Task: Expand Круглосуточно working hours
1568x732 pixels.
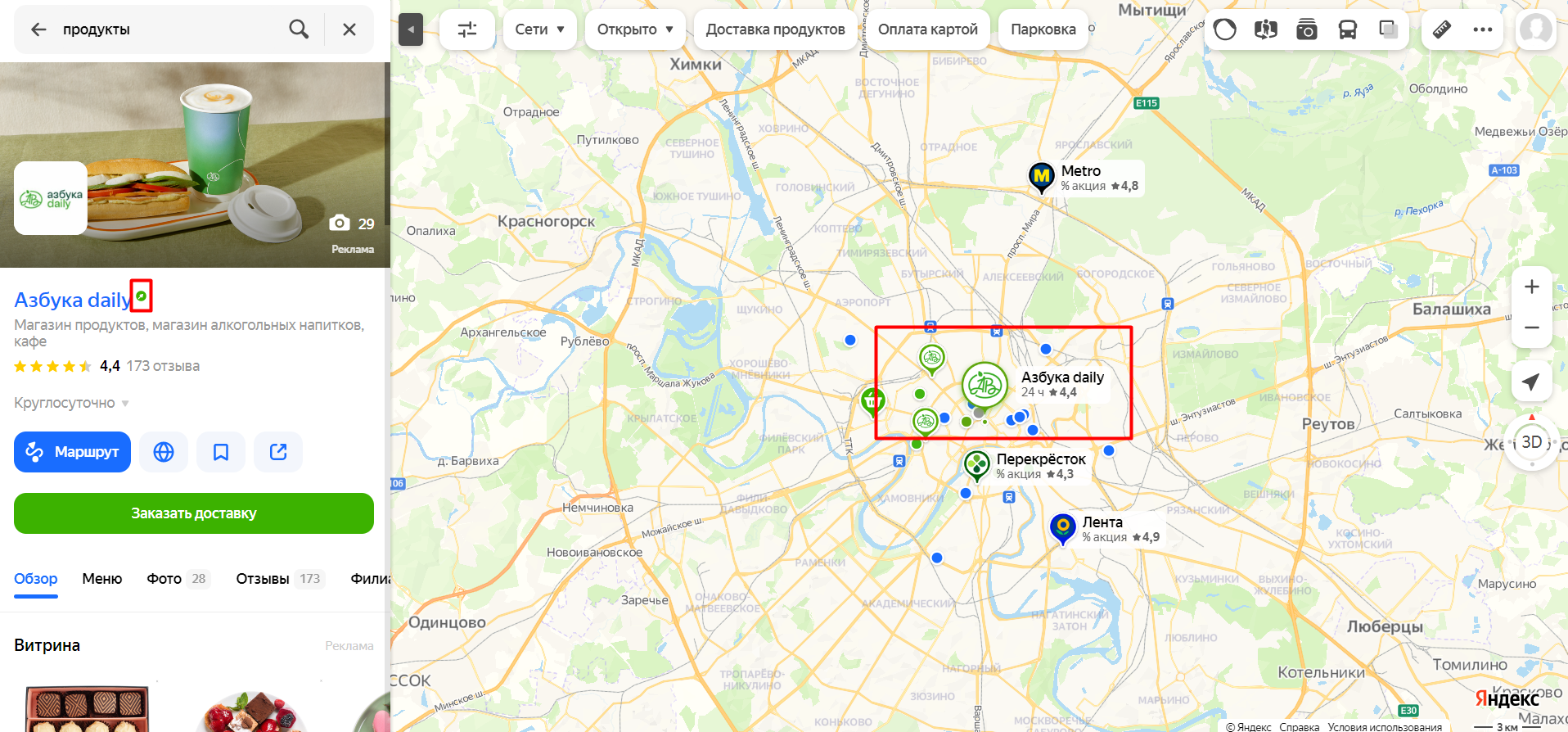Action: [x=72, y=403]
